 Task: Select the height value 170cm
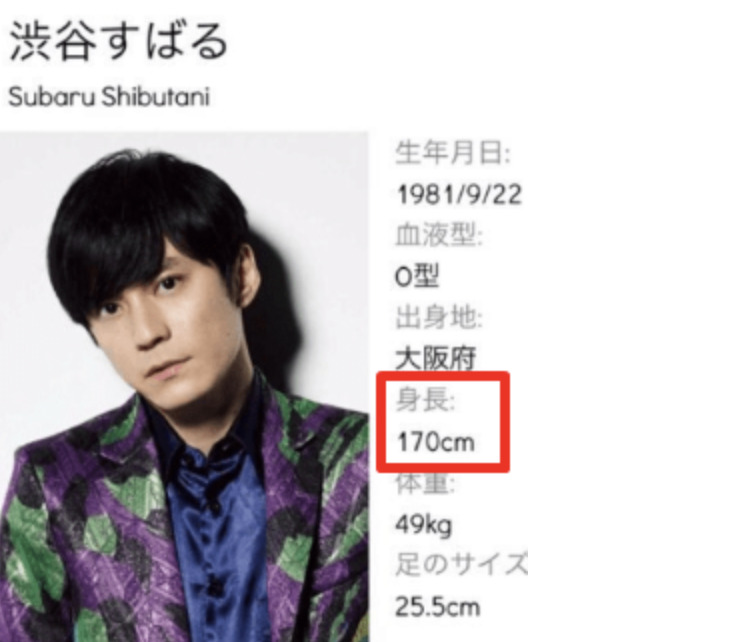point(436,442)
